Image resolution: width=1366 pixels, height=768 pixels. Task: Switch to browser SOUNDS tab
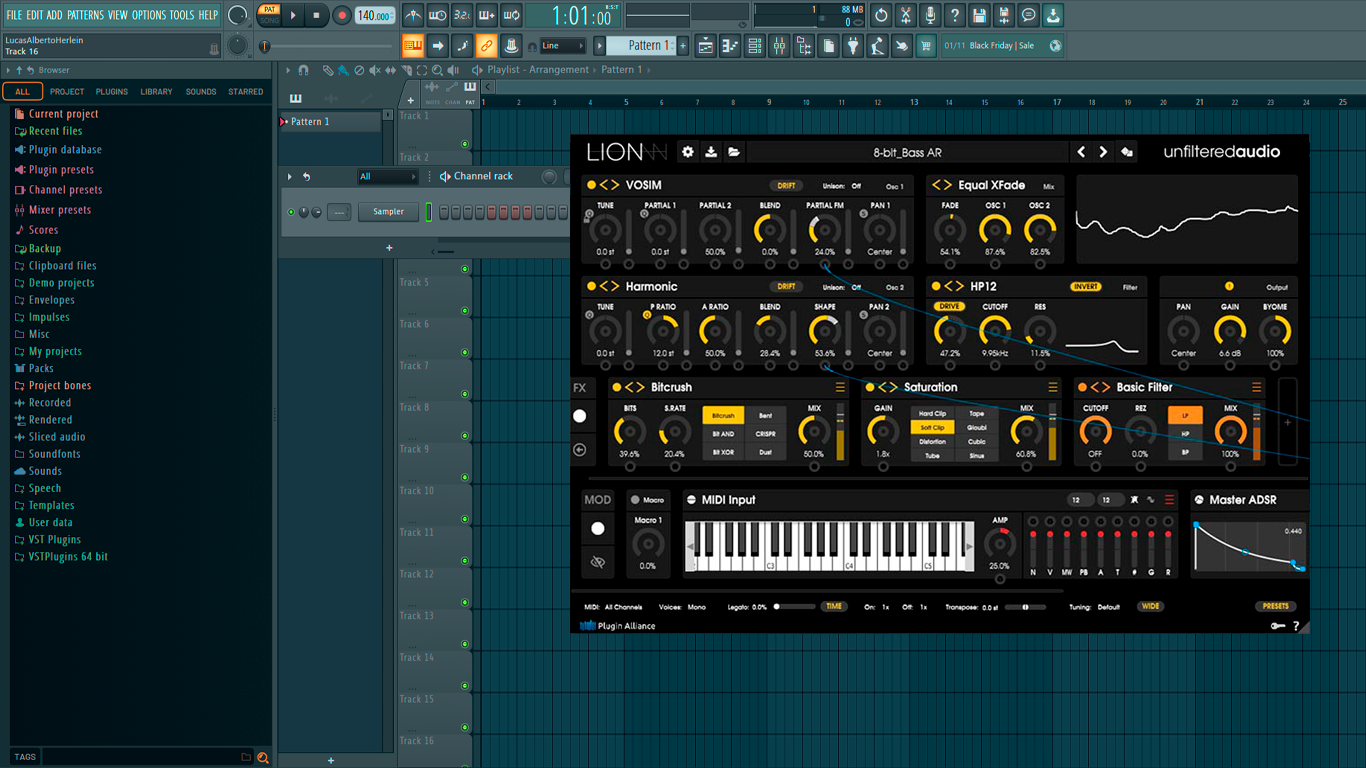[x=201, y=91]
